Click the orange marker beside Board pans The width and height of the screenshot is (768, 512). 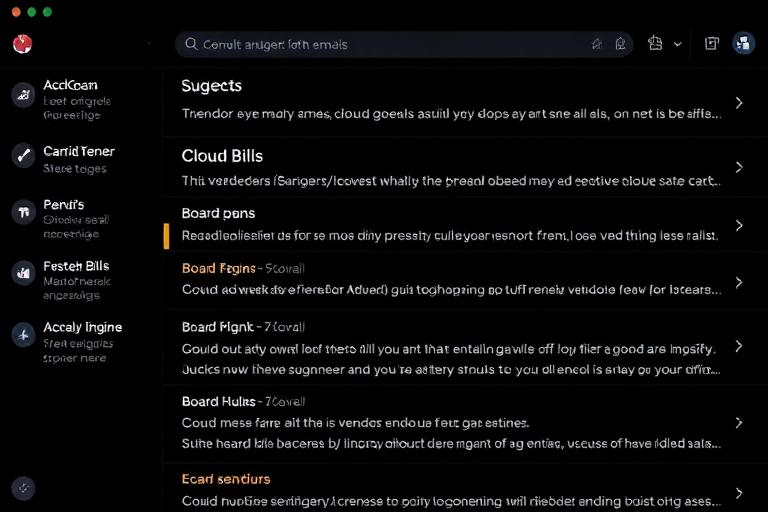[167, 236]
